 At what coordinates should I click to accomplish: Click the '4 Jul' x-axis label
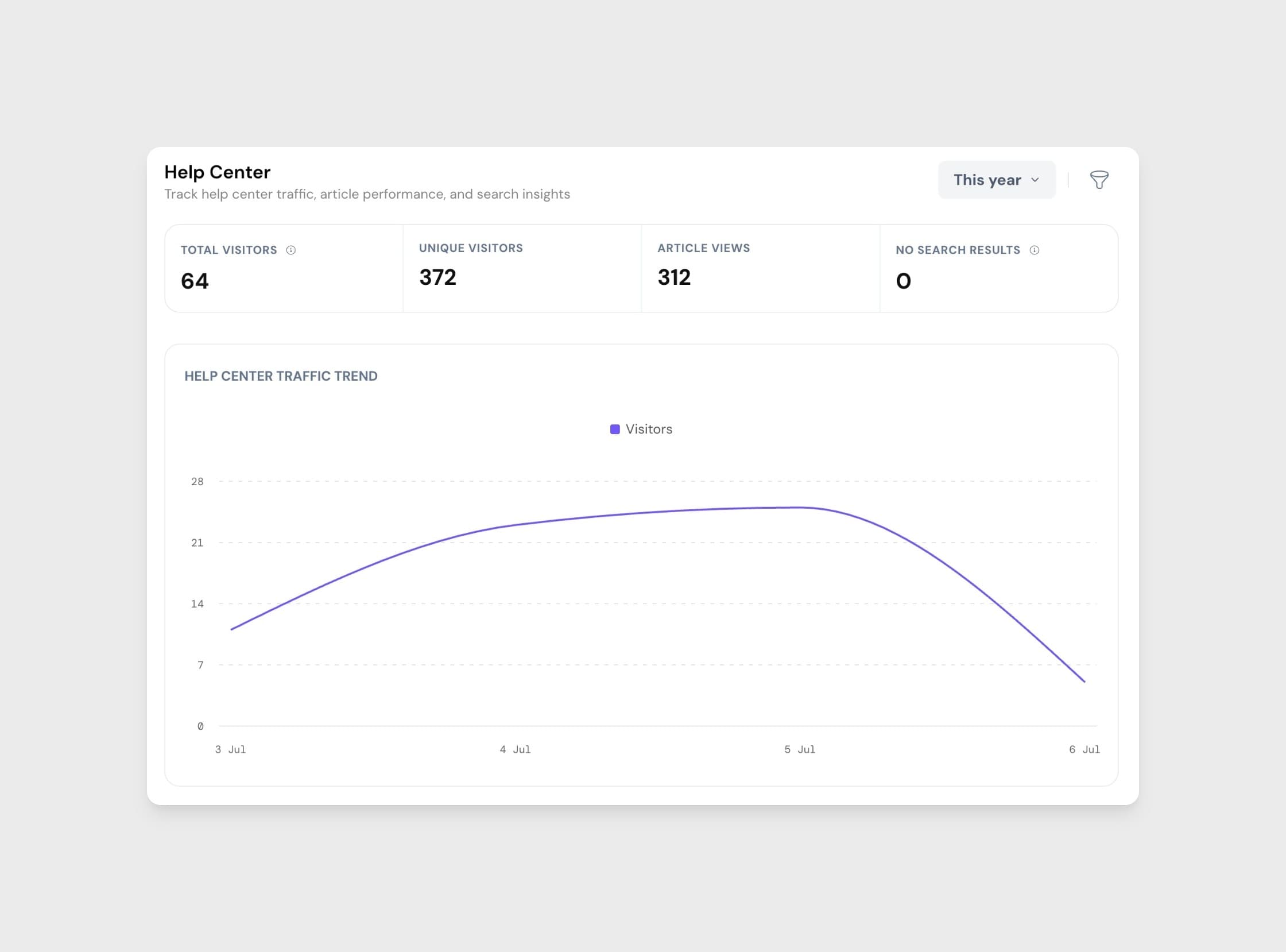pos(515,750)
